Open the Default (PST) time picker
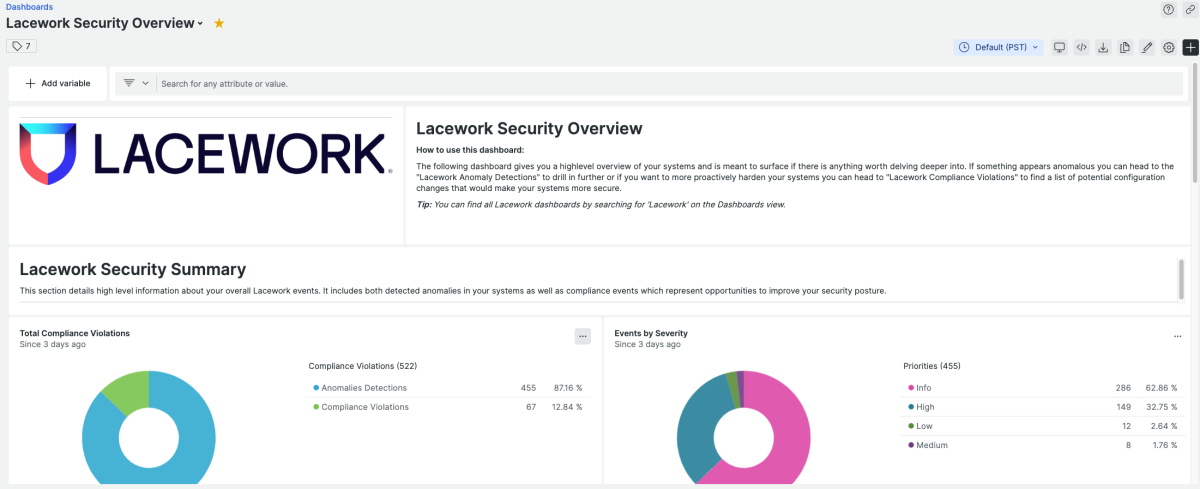This screenshot has width=1200, height=489. 999,47
